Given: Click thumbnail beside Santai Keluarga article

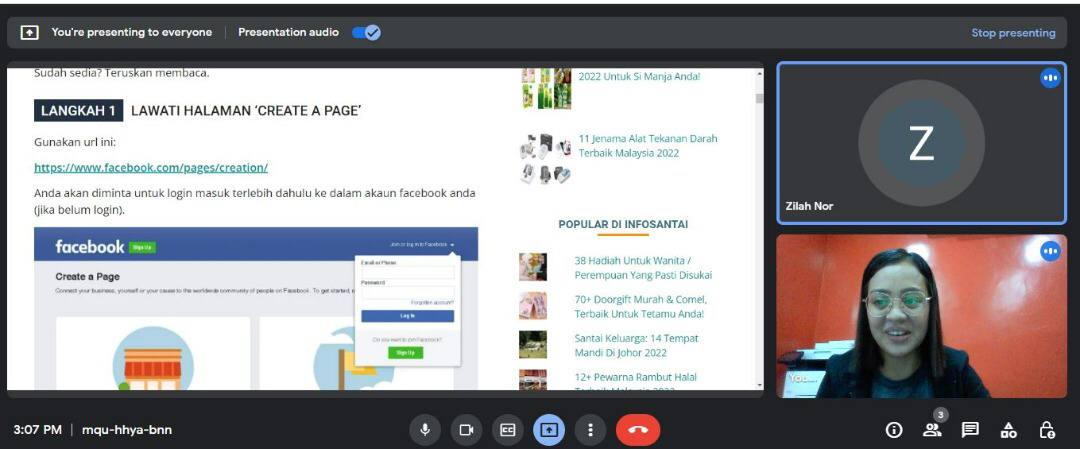Looking at the screenshot, I should [533, 345].
